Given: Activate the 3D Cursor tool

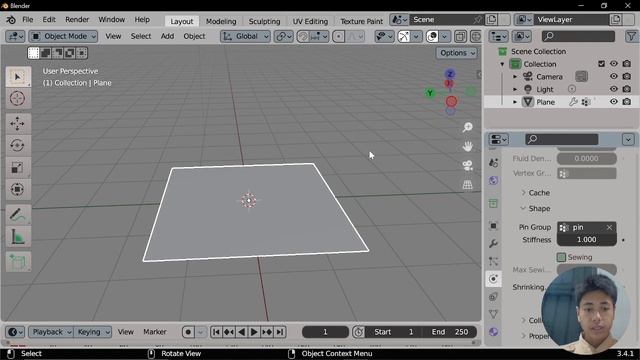Looking at the screenshot, I should point(18,98).
